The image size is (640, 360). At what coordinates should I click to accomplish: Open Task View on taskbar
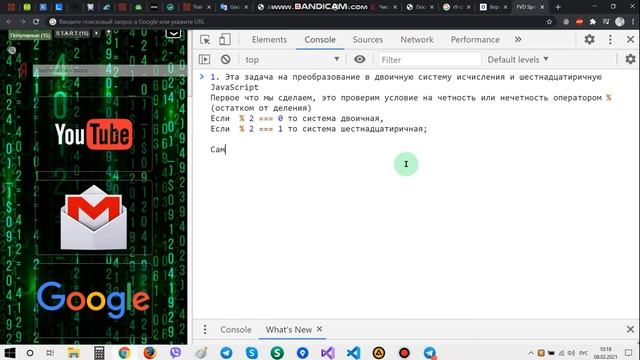click(50, 353)
